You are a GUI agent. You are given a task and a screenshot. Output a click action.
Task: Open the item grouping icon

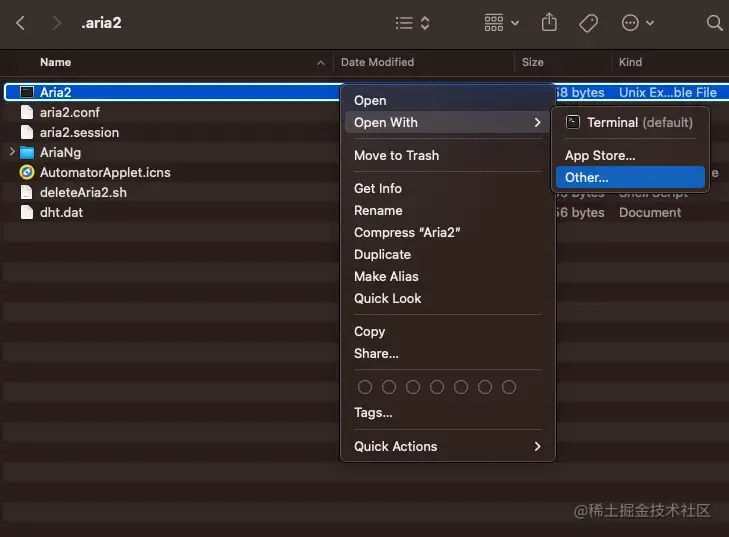pyautogui.click(x=493, y=23)
